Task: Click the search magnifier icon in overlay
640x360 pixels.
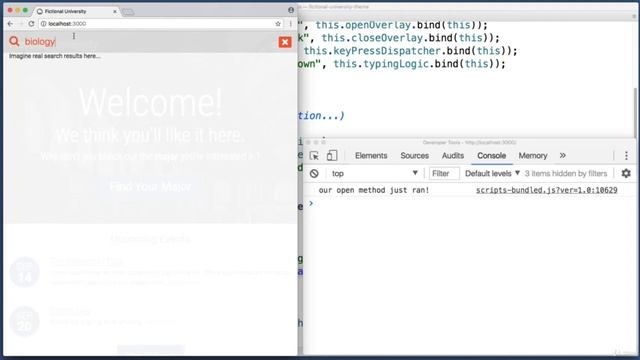Action: (x=14, y=41)
